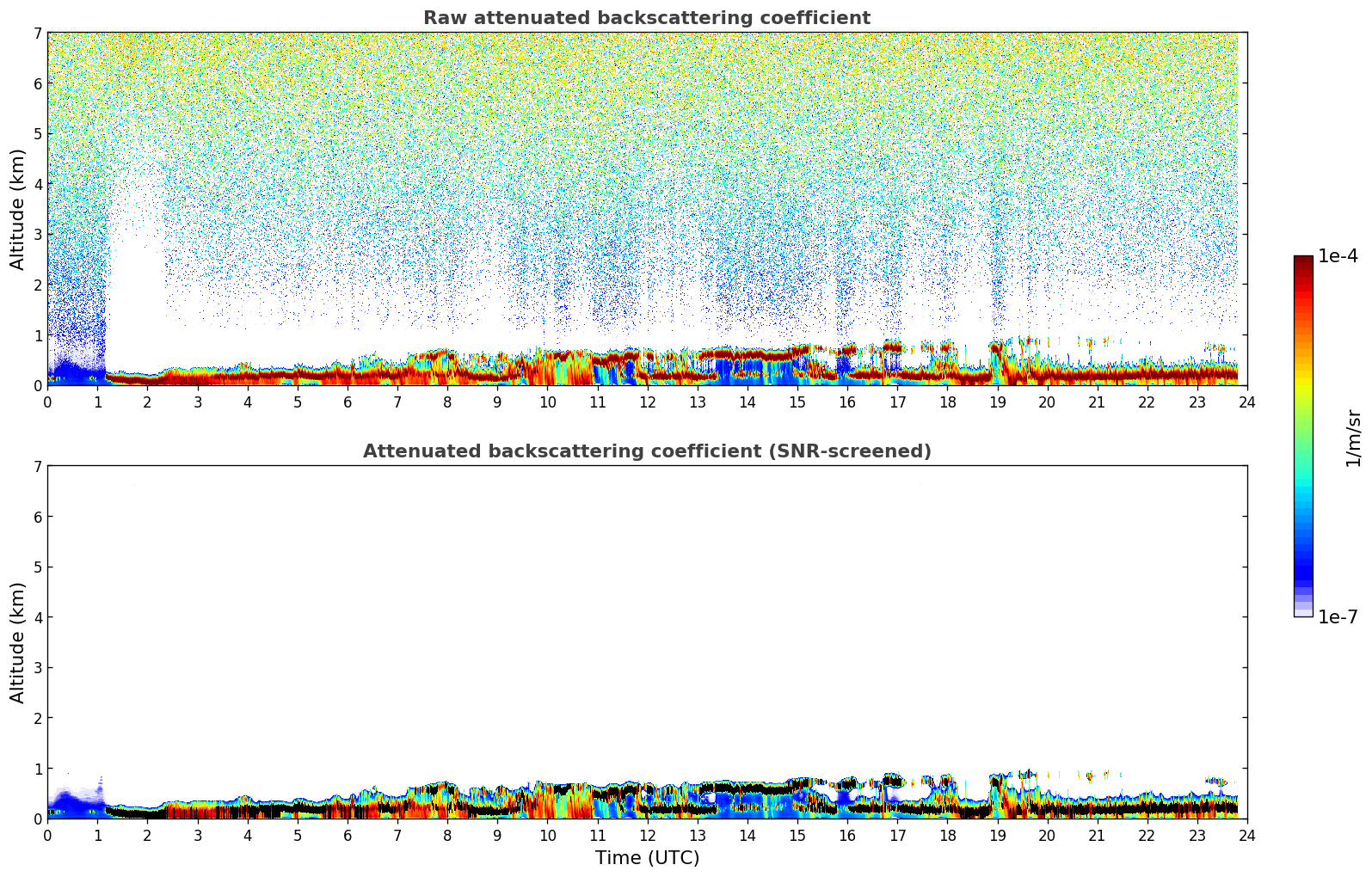This screenshot has height=877, width=1372.
Task: Click the colorbar's '1e-4' maximum label
Action: point(1338,256)
